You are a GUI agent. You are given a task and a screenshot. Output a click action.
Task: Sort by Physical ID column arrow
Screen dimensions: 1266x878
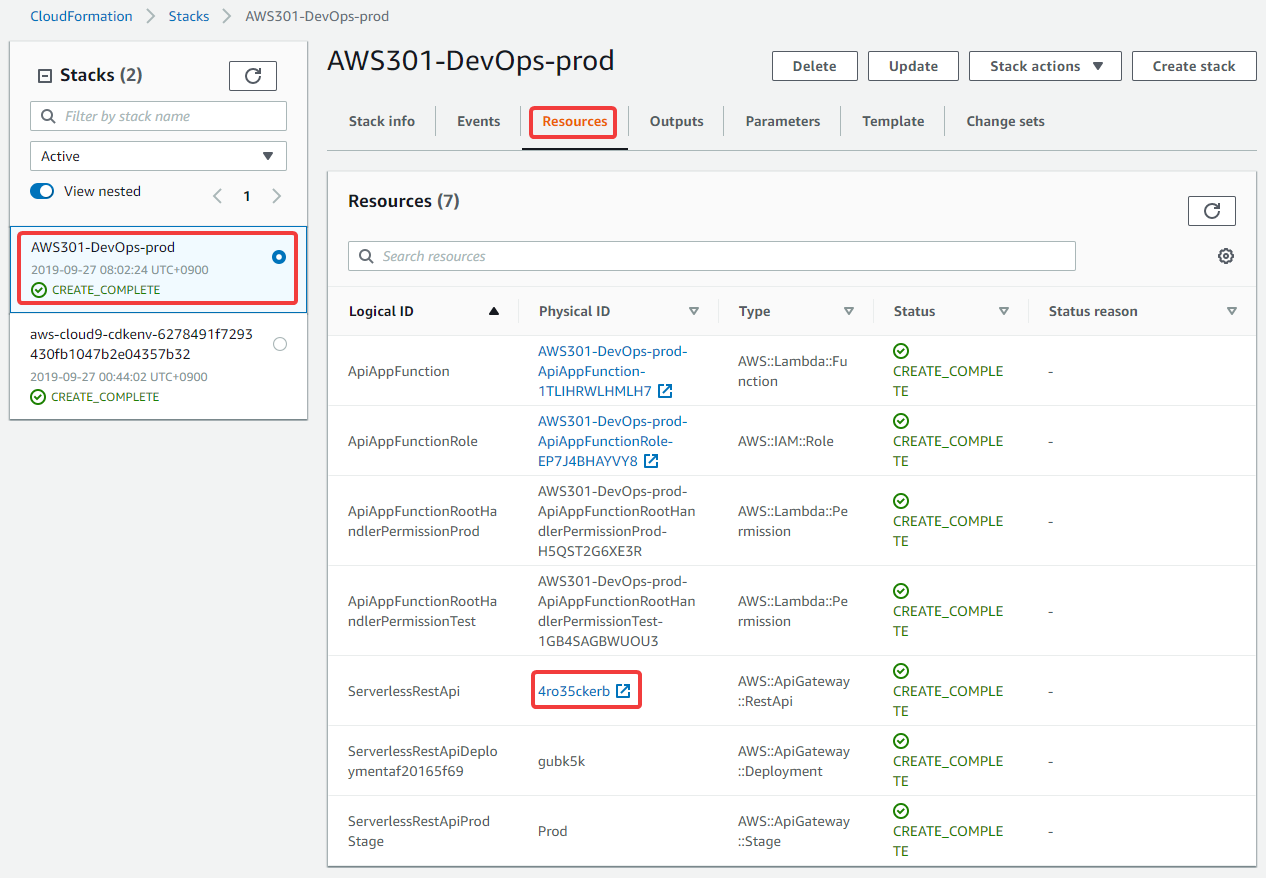(694, 311)
